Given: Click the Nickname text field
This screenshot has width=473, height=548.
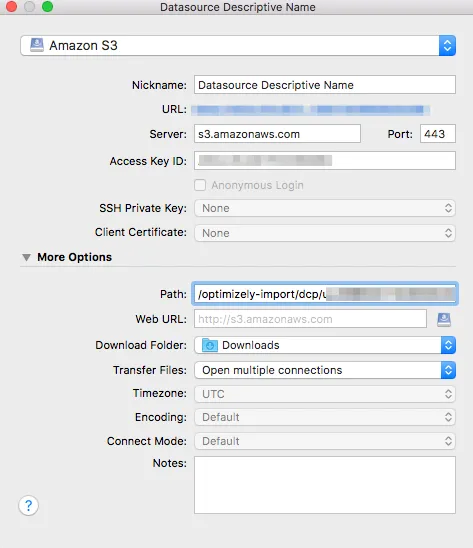Looking at the screenshot, I should [325, 85].
